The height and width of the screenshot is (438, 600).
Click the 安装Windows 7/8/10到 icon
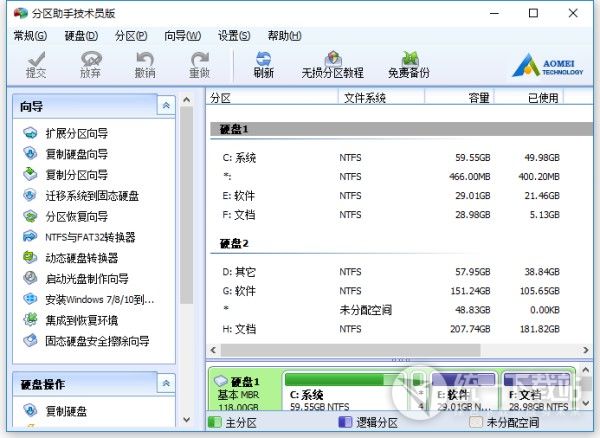coord(30,299)
